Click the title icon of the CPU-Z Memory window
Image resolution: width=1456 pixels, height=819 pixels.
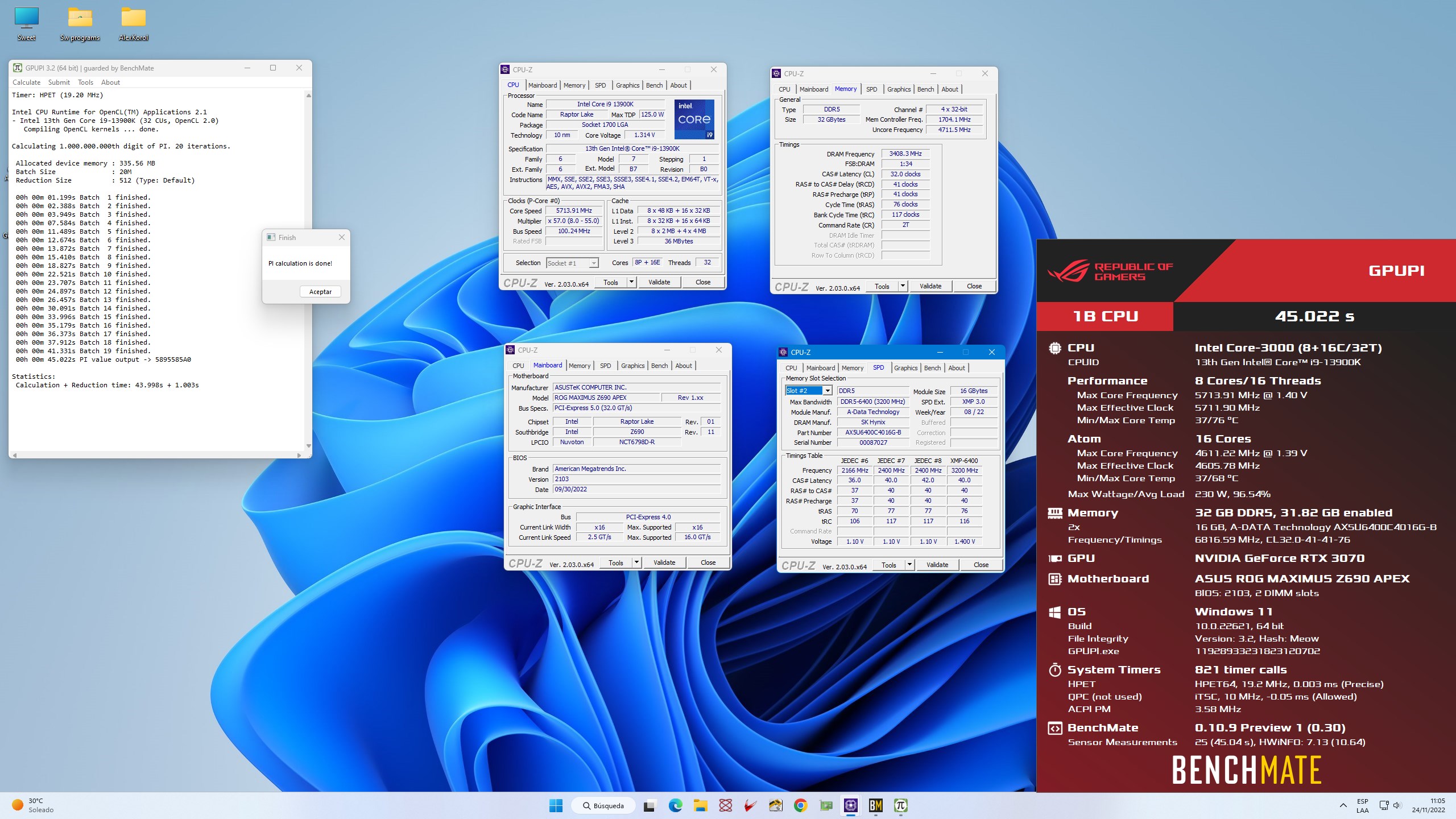point(776,73)
